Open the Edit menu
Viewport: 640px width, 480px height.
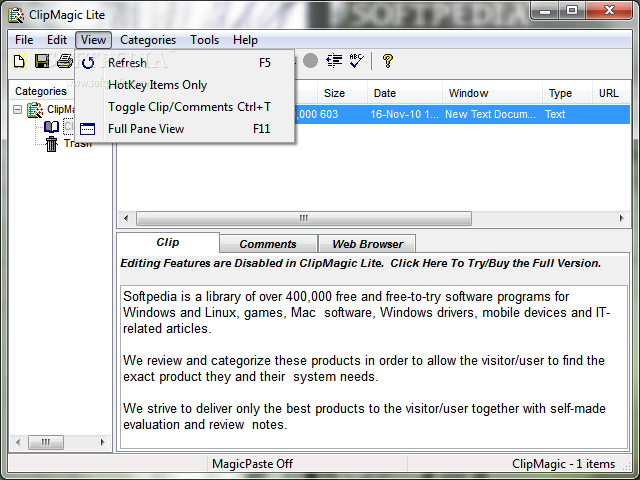click(57, 40)
